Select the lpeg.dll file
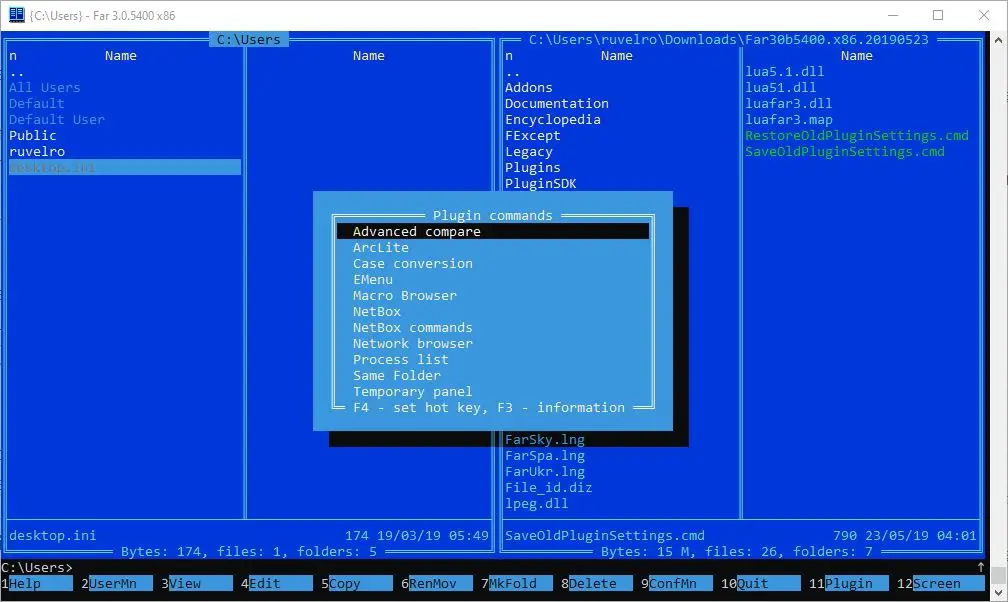Screen dimensions: 1008x602 [537, 504]
